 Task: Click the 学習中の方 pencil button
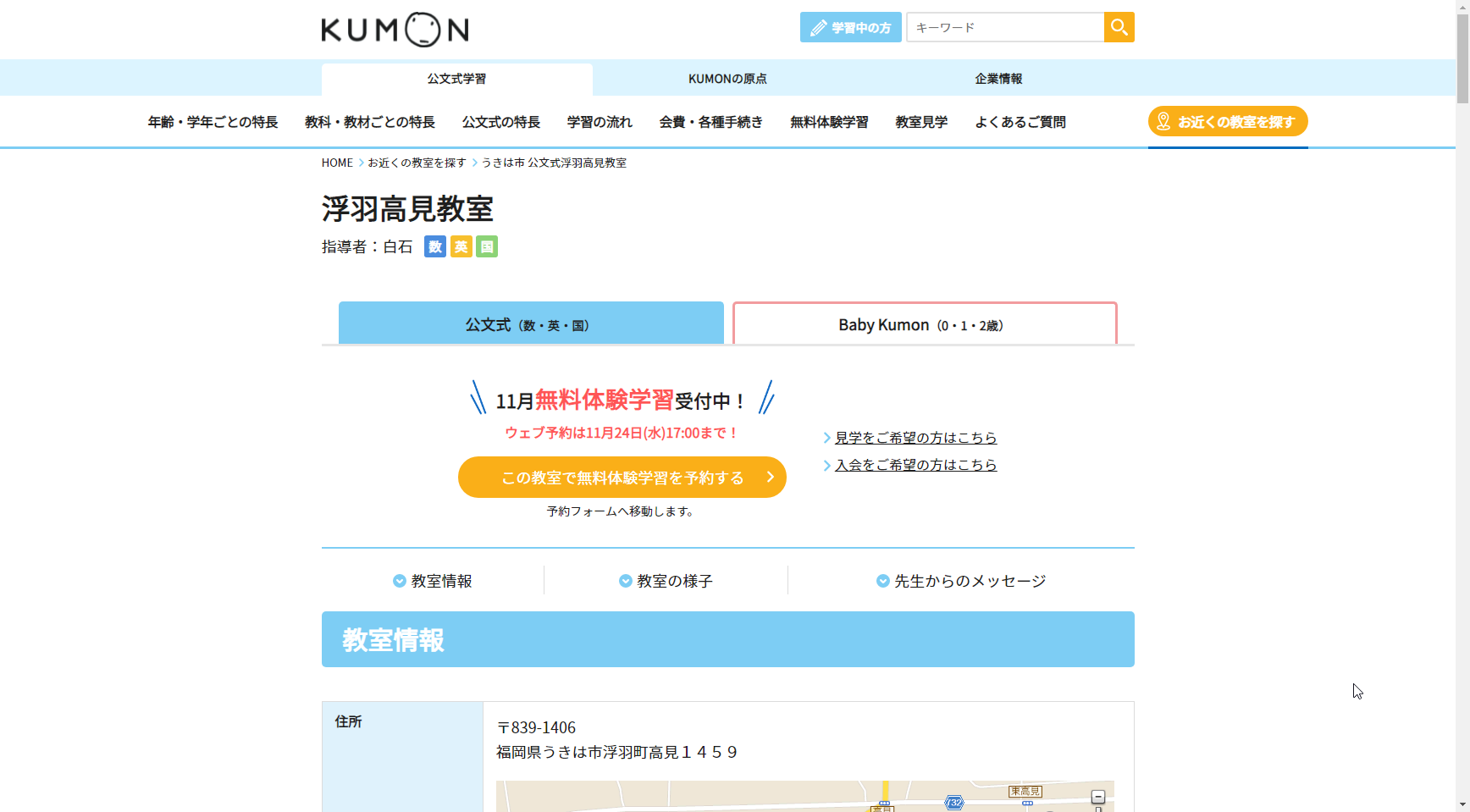tap(850, 27)
